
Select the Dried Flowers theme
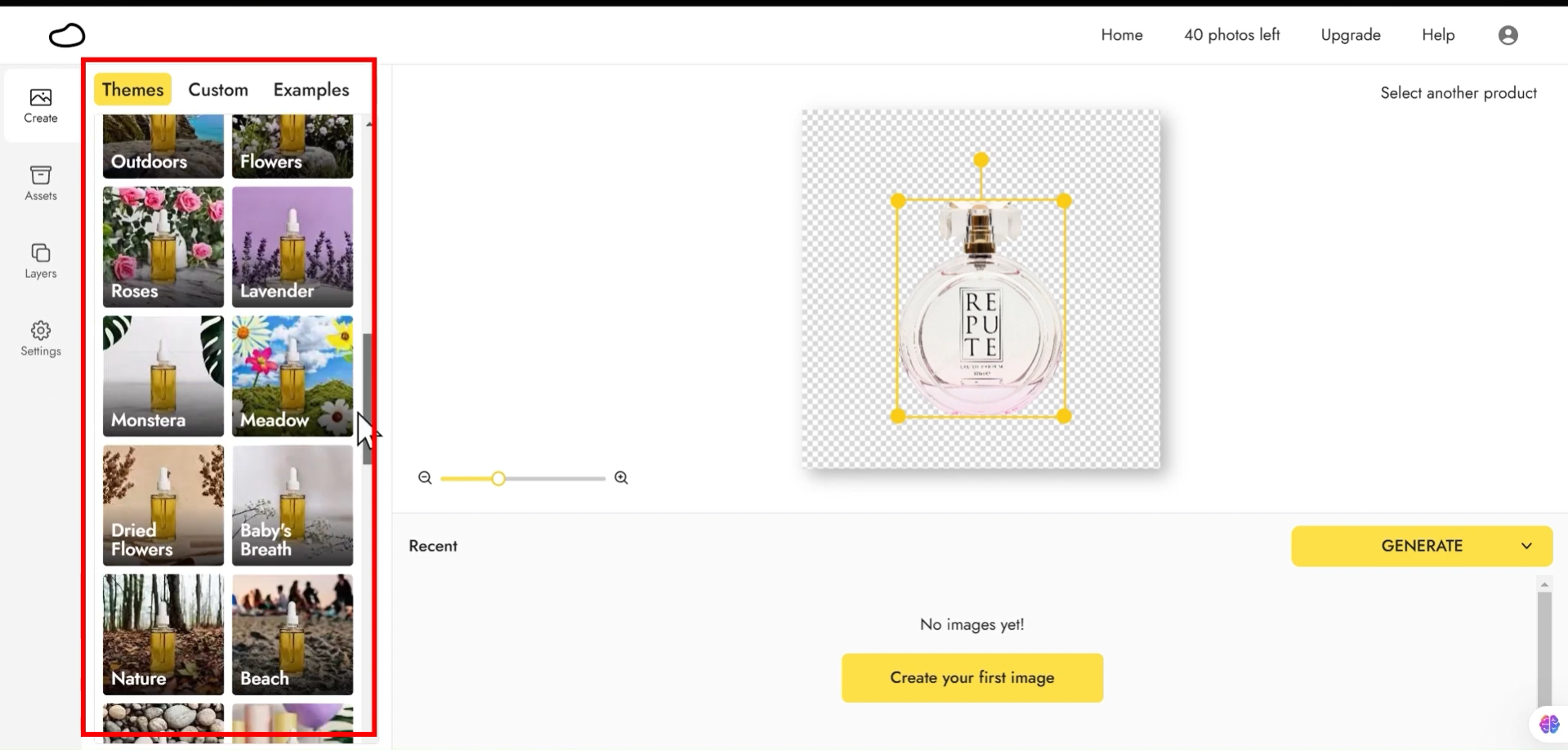pos(163,505)
